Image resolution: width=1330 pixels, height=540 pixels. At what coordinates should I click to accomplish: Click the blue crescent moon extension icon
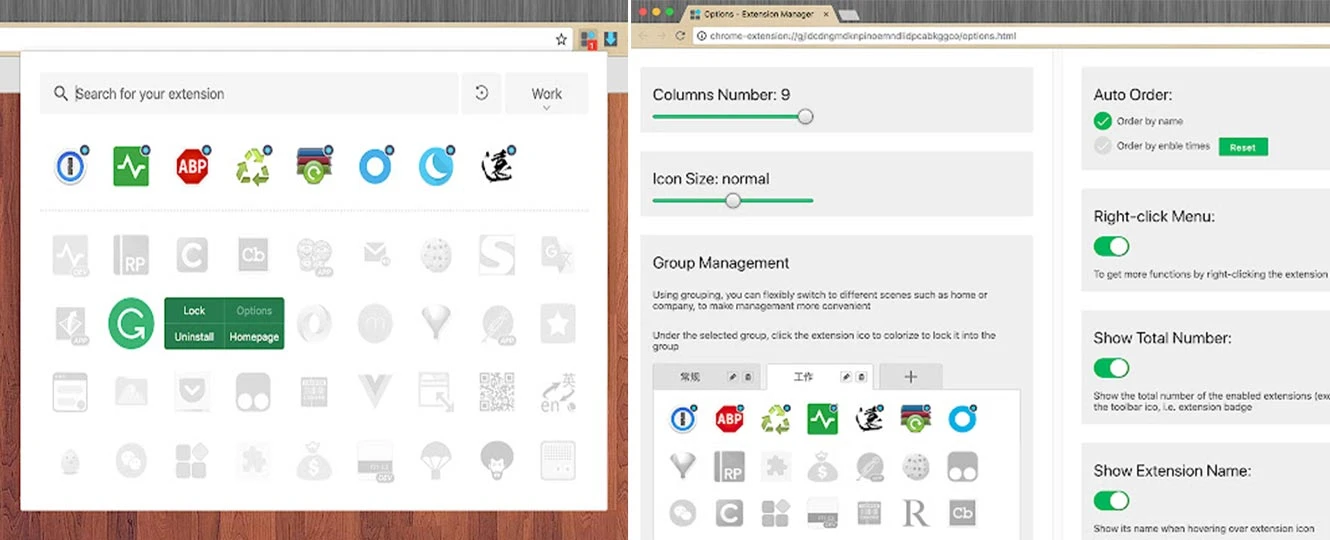pyautogui.click(x=436, y=166)
